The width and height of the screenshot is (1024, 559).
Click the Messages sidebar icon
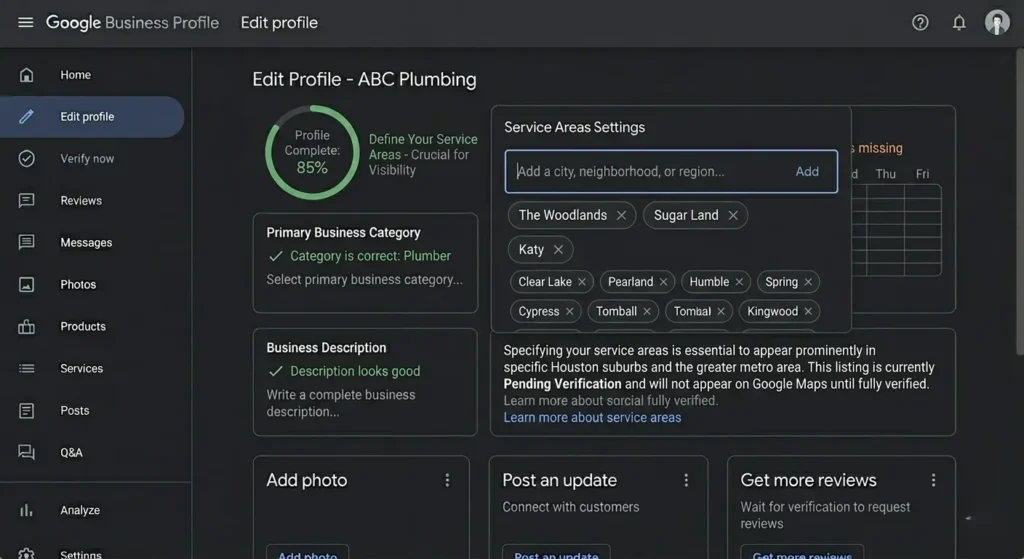pos(26,242)
